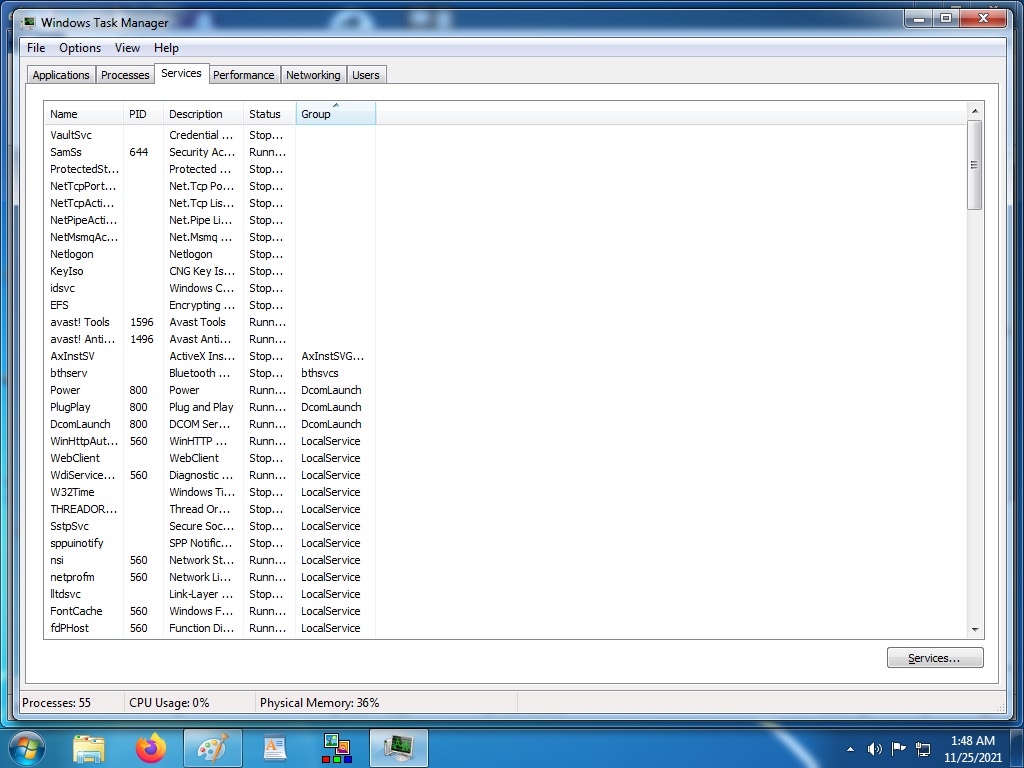Show hidden tray icons arrow
The image size is (1024, 768).
(850, 749)
